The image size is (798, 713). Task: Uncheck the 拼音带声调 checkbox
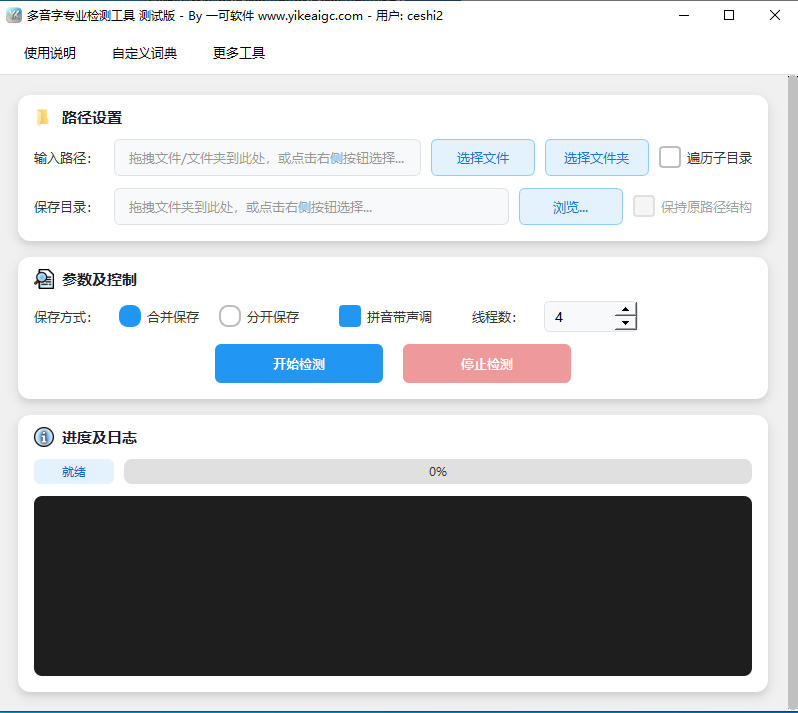coord(350,316)
